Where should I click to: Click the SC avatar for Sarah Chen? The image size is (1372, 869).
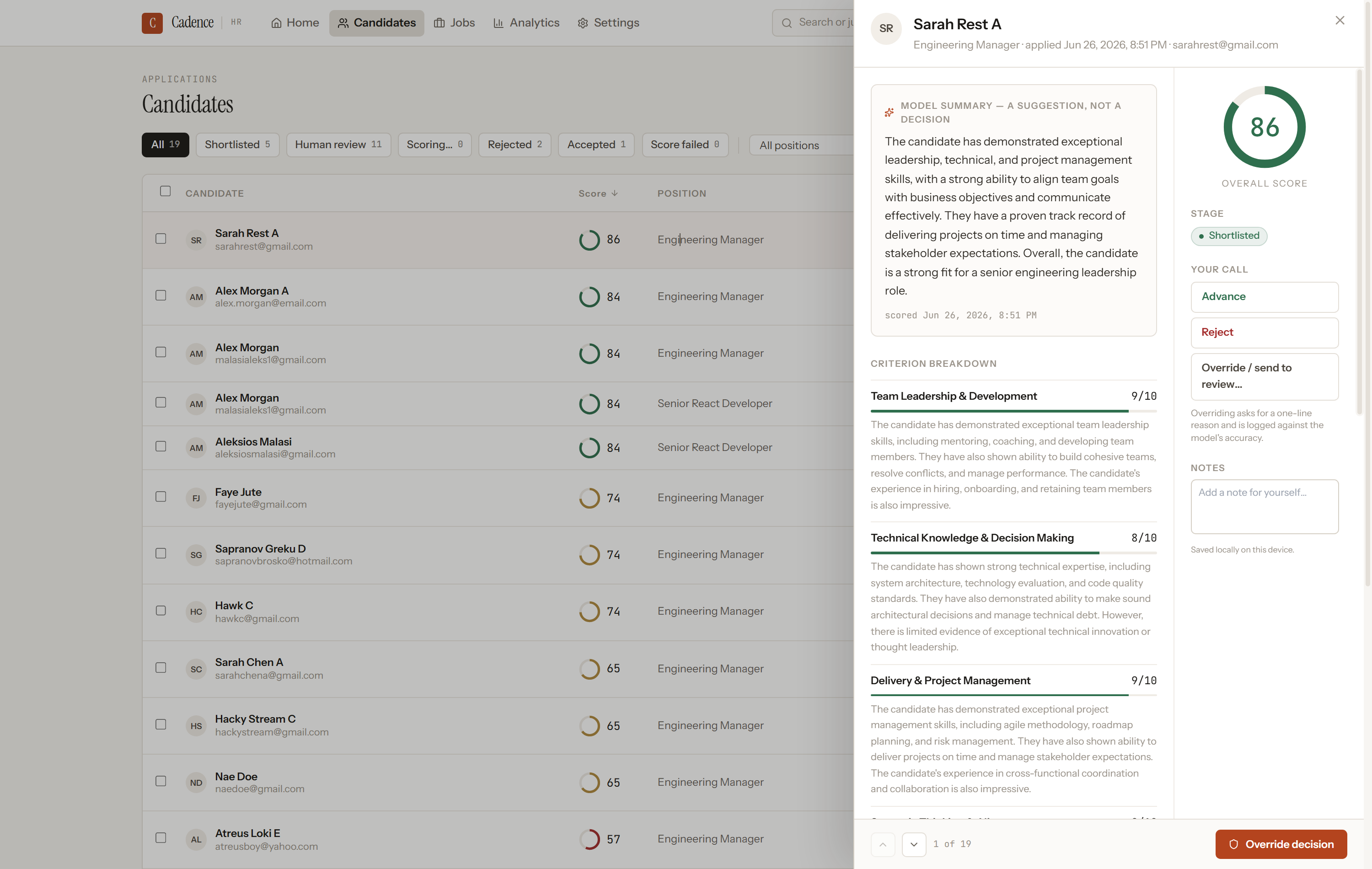click(196, 669)
